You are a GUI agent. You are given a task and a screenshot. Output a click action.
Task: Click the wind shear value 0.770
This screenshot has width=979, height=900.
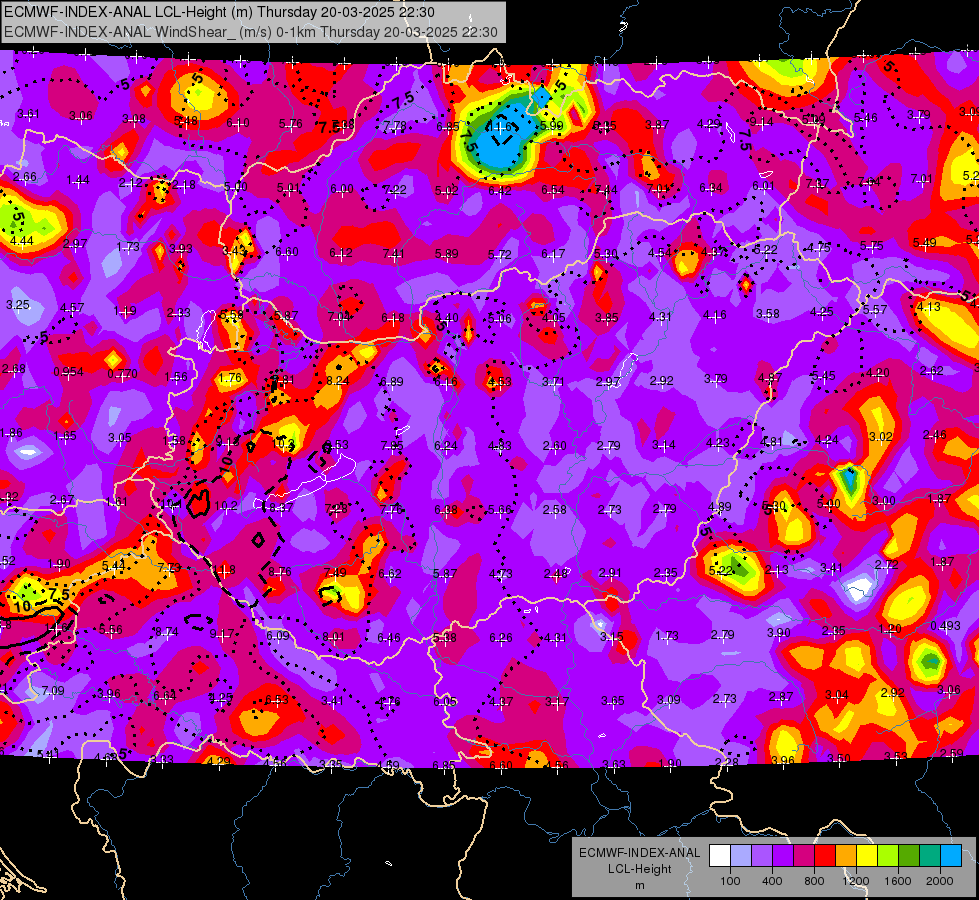[x=122, y=374]
